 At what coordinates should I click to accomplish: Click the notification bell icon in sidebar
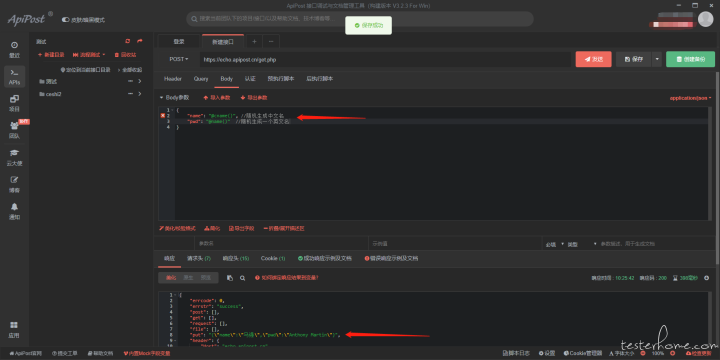pyautogui.click(x=14, y=207)
